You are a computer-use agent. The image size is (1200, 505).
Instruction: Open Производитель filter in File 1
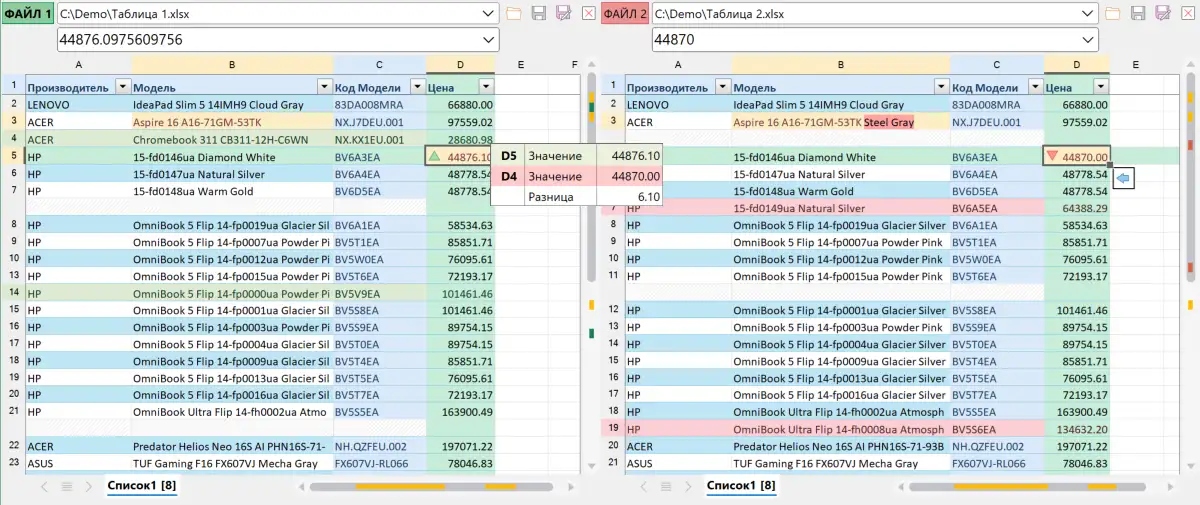[123, 87]
